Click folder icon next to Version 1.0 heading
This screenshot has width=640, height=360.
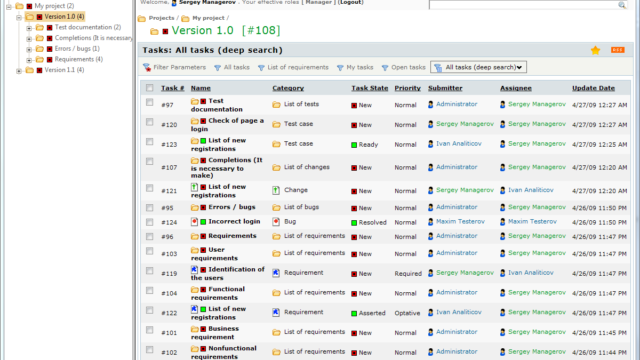pyautogui.click(x=154, y=31)
